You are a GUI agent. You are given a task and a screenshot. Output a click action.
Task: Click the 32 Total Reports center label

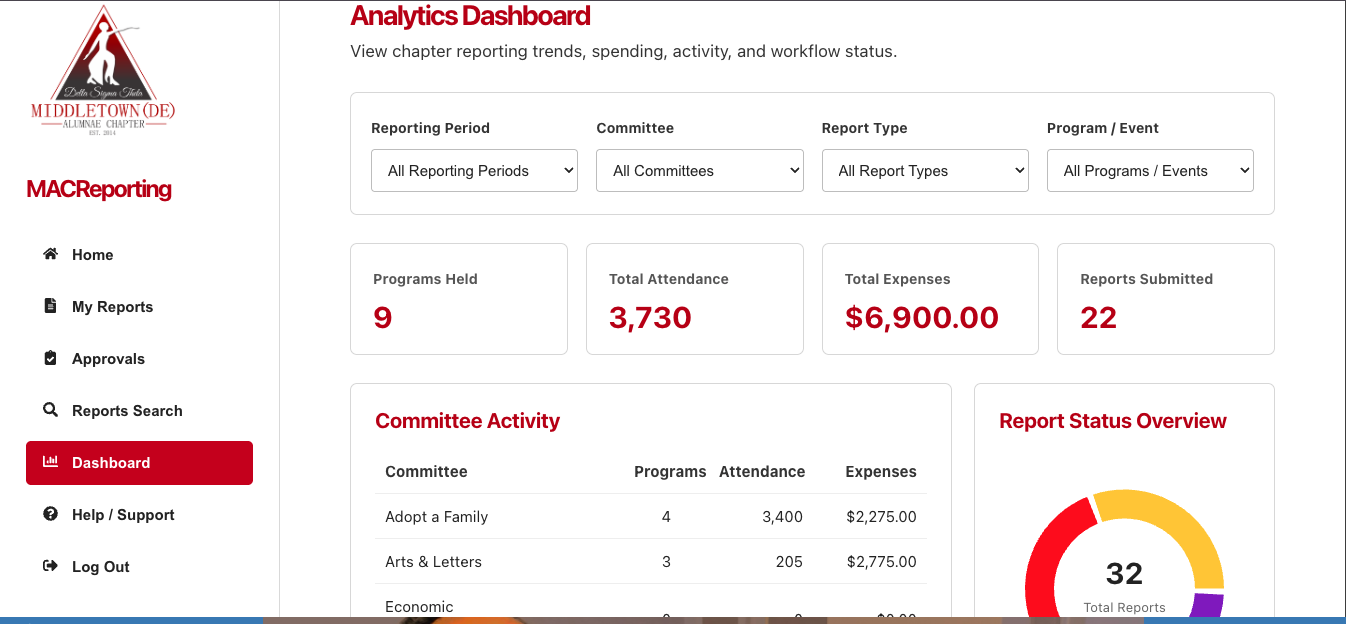(x=1124, y=583)
